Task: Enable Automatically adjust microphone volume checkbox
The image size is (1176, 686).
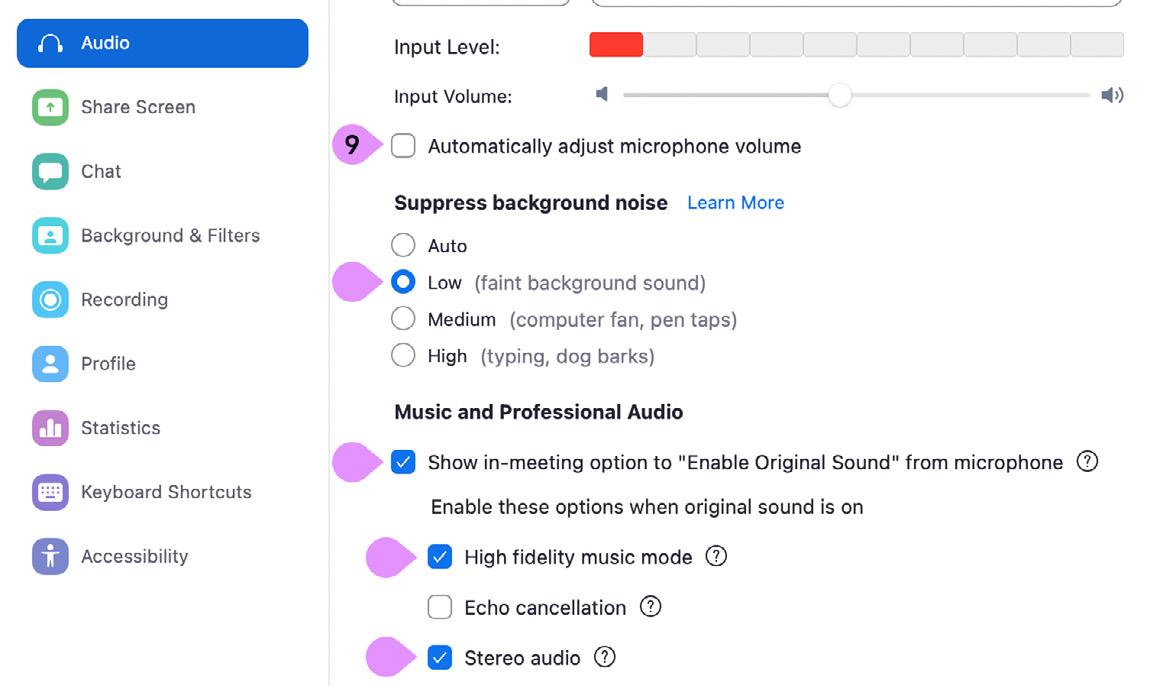Action: [404, 145]
